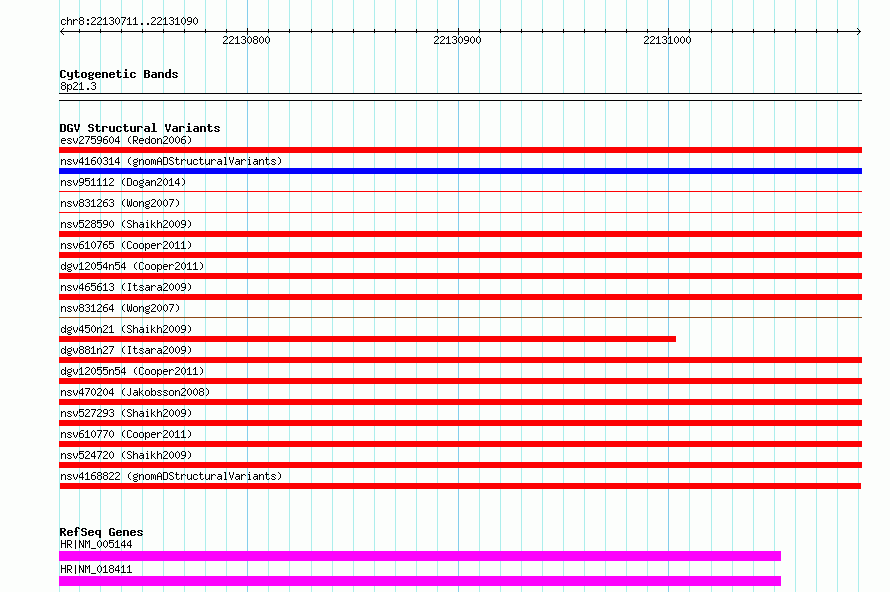Open variant nsv610765 (Cooper2011) label
This screenshot has width=890, height=592.
pos(126,245)
